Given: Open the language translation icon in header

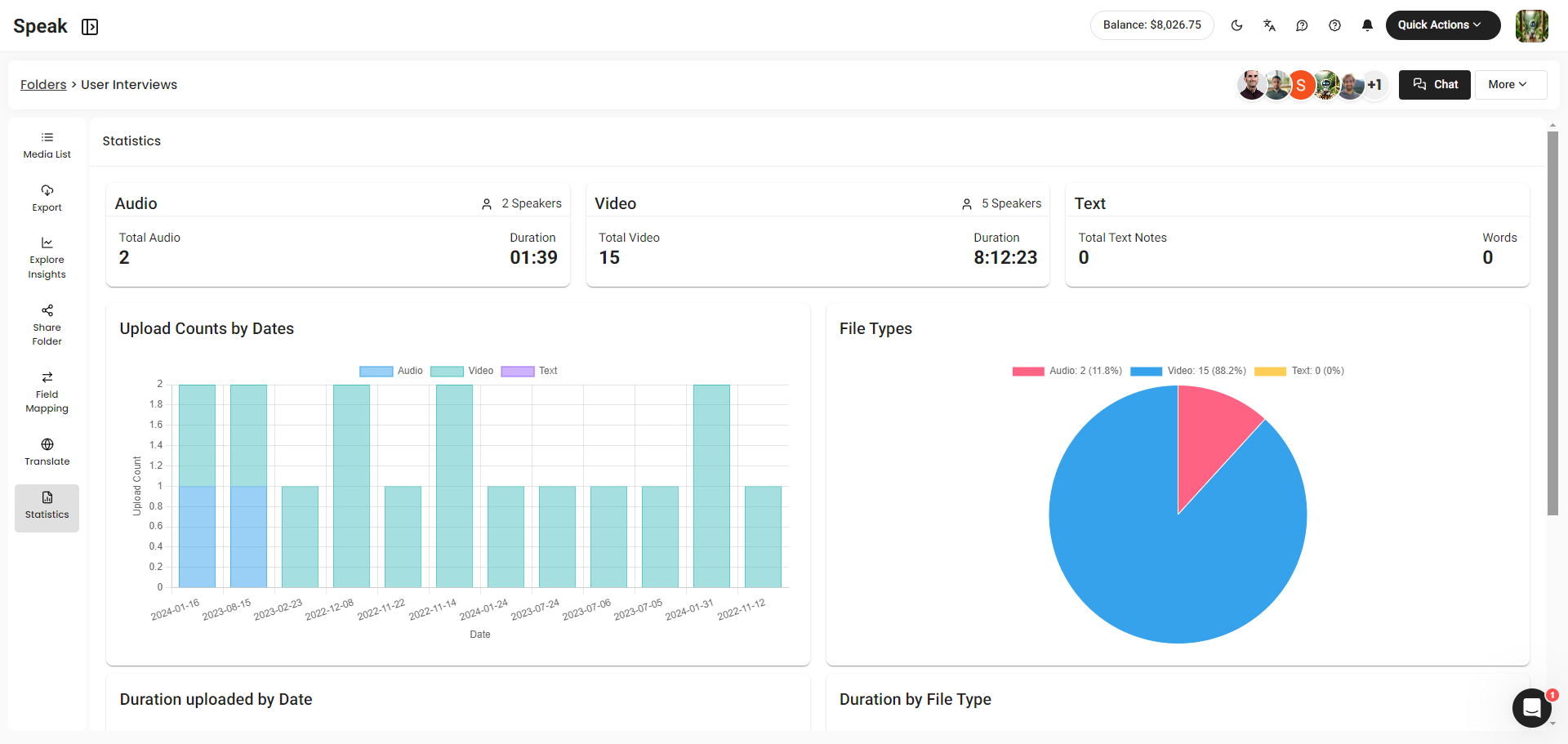Looking at the screenshot, I should [1269, 25].
